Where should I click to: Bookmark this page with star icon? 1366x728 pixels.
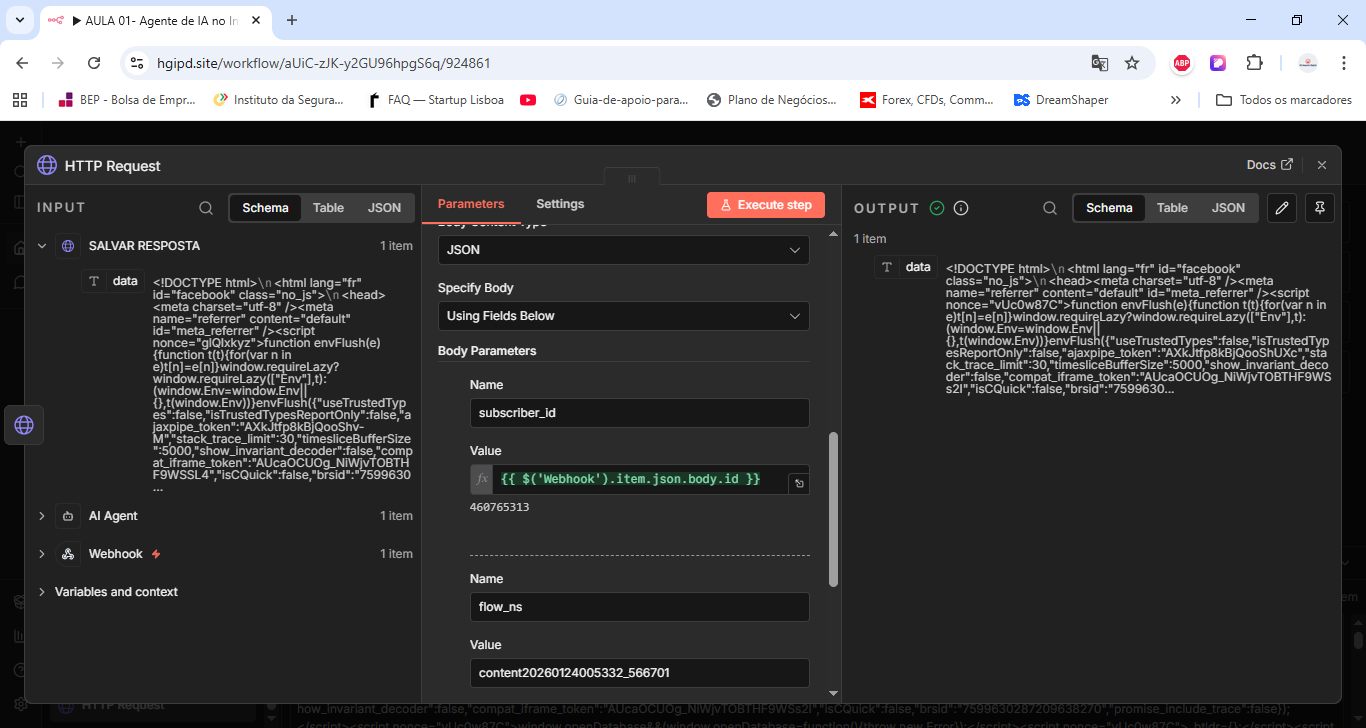[x=1132, y=63]
